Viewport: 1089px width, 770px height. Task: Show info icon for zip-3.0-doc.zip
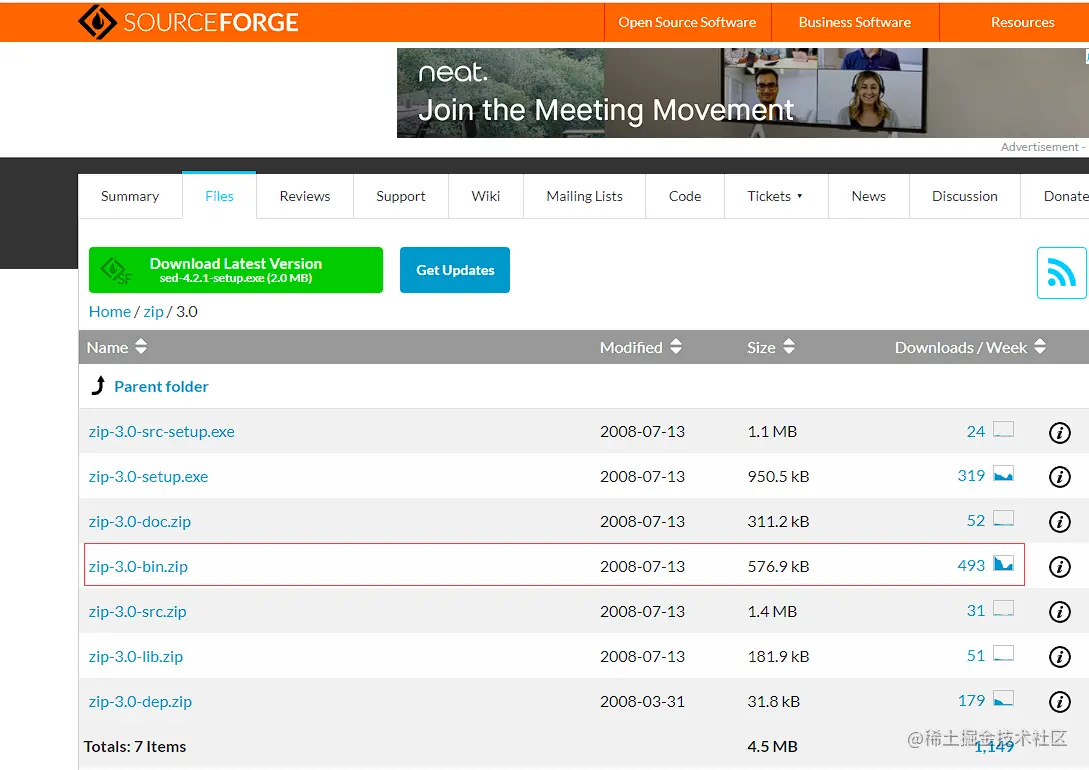pyautogui.click(x=1059, y=522)
